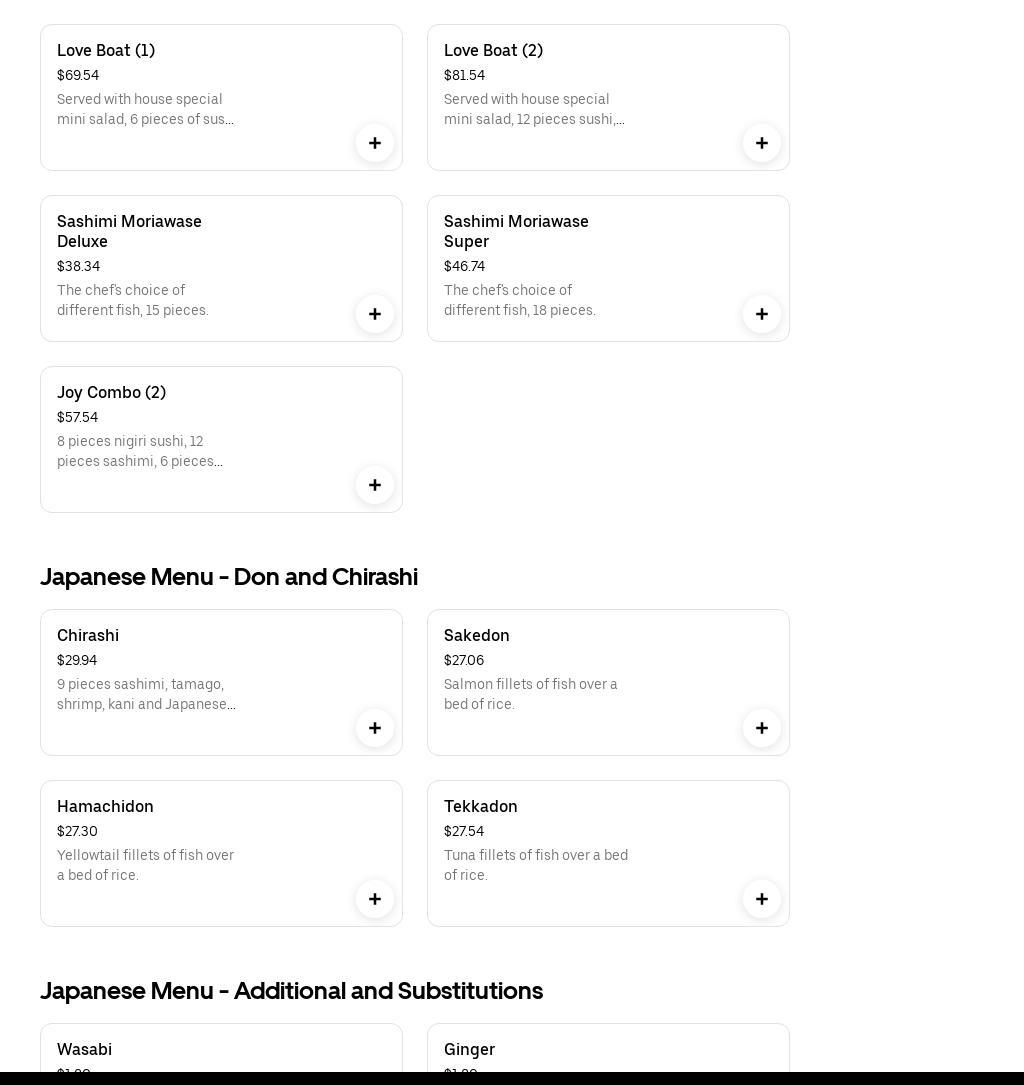Add Love Boat (1) to cart

[x=375, y=143]
